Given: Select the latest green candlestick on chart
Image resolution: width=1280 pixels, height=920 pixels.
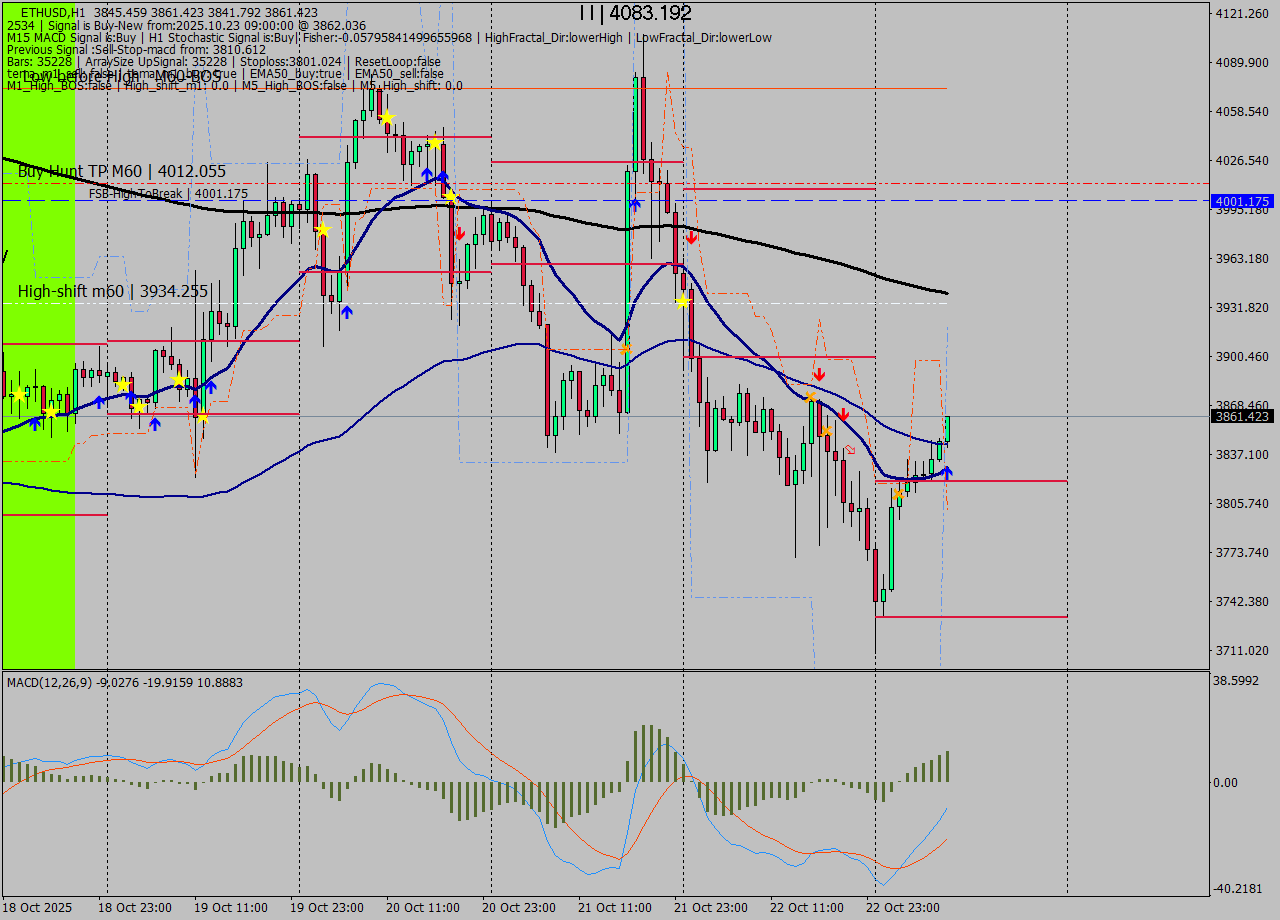Looking at the screenshot, I should tap(947, 430).
